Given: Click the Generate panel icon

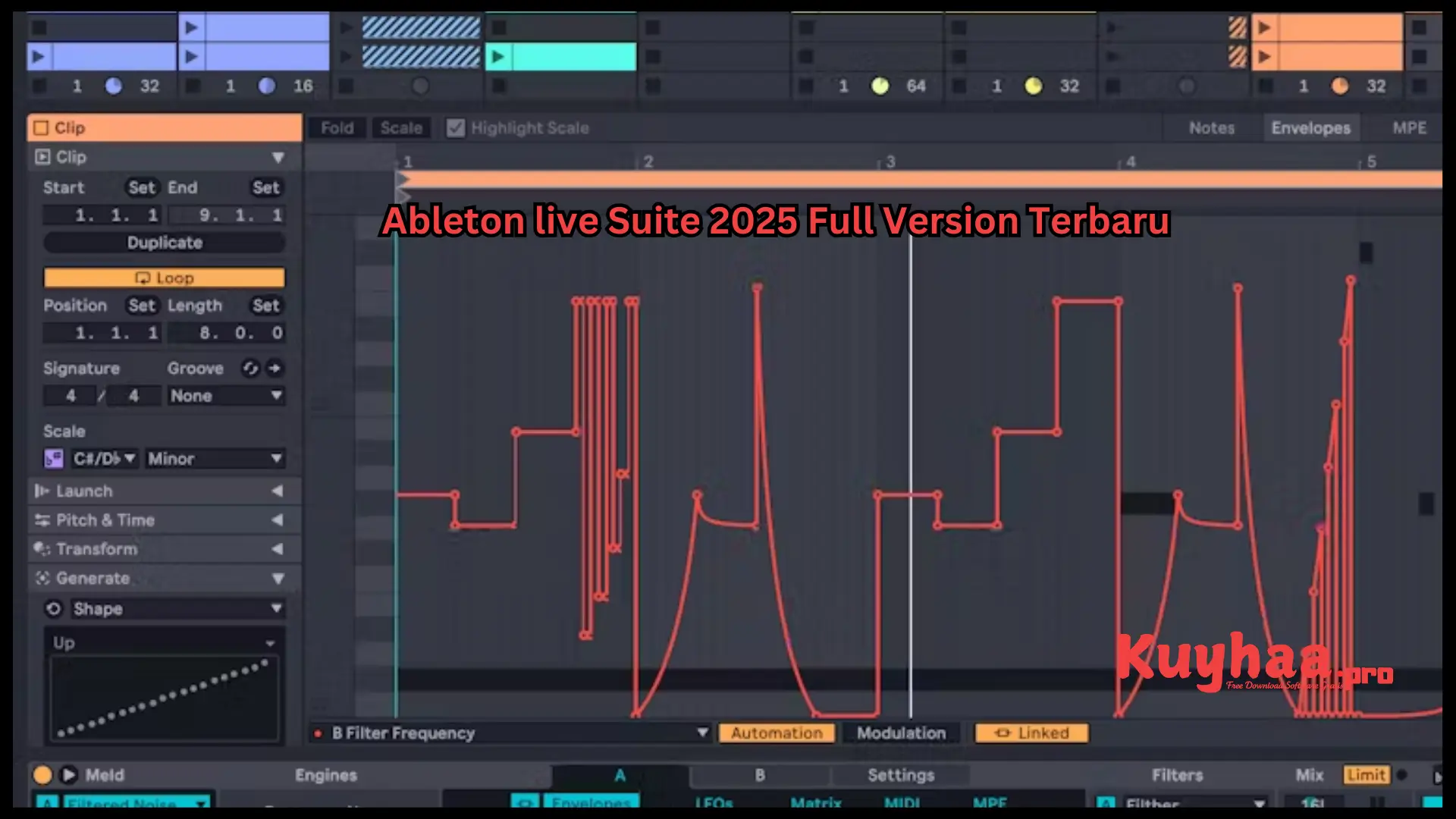Looking at the screenshot, I should [x=43, y=578].
